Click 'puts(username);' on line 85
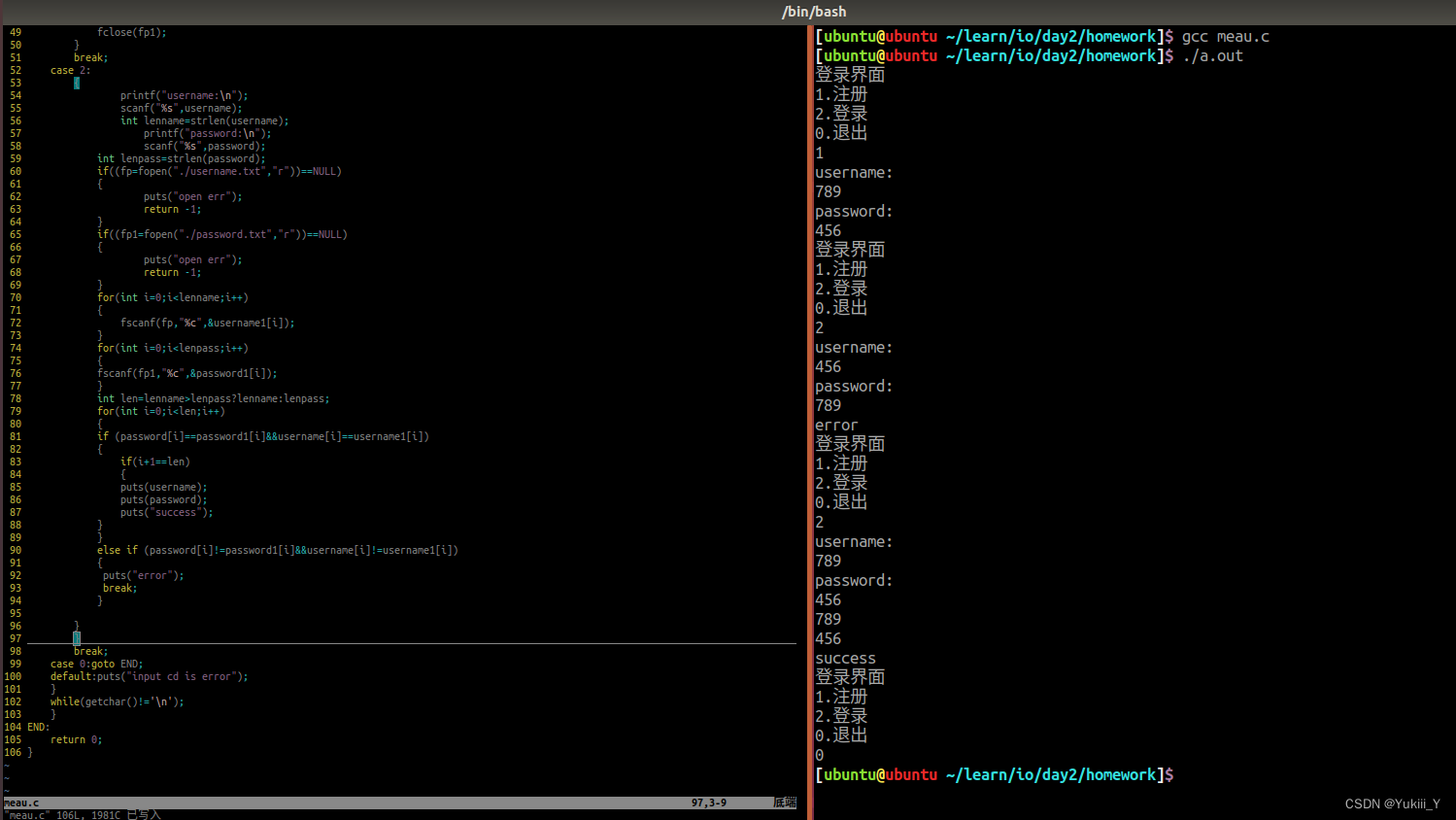 pos(164,487)
